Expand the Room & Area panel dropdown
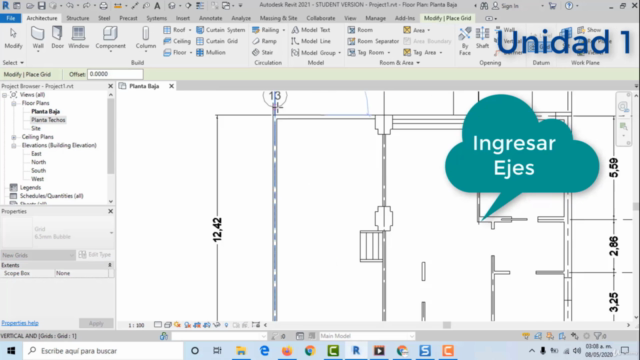This screenshot has width=640, height=360. pos(399,62)
